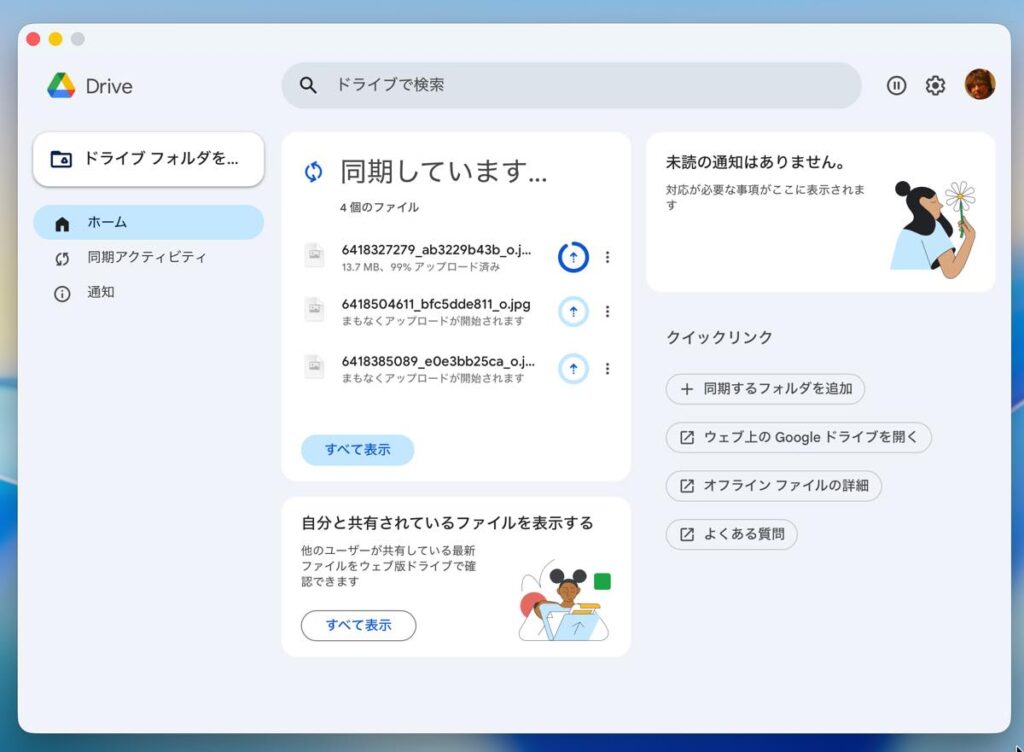Open ウェブ上の Google ドライブを開く link
Image resolution: width=1024 pixels, height=752 pixels.
(x=798, y=437)
